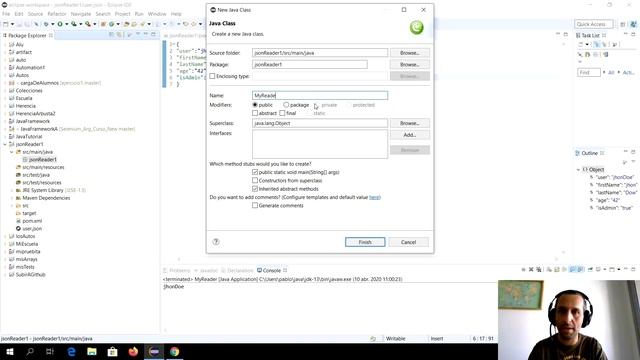
Task: Collapse the src/main/java folder node
Action: click(x=12, y=152)
